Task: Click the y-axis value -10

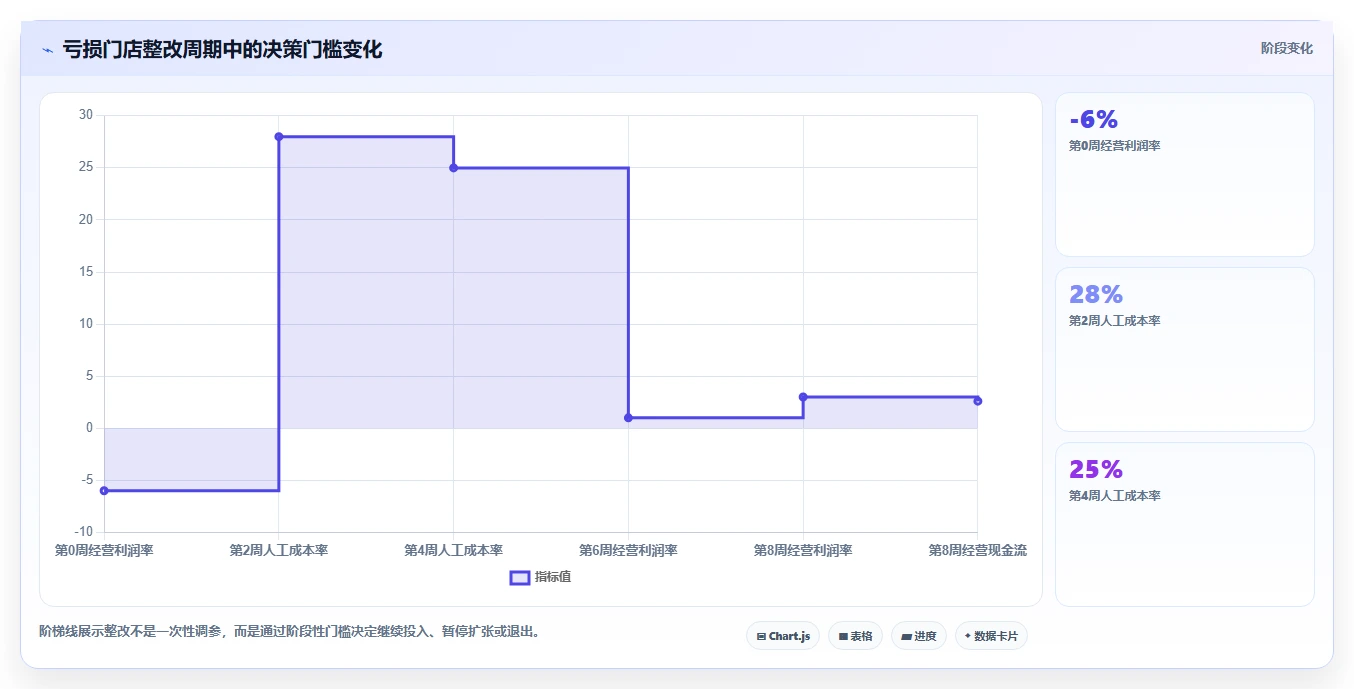Action: [84, 531]
